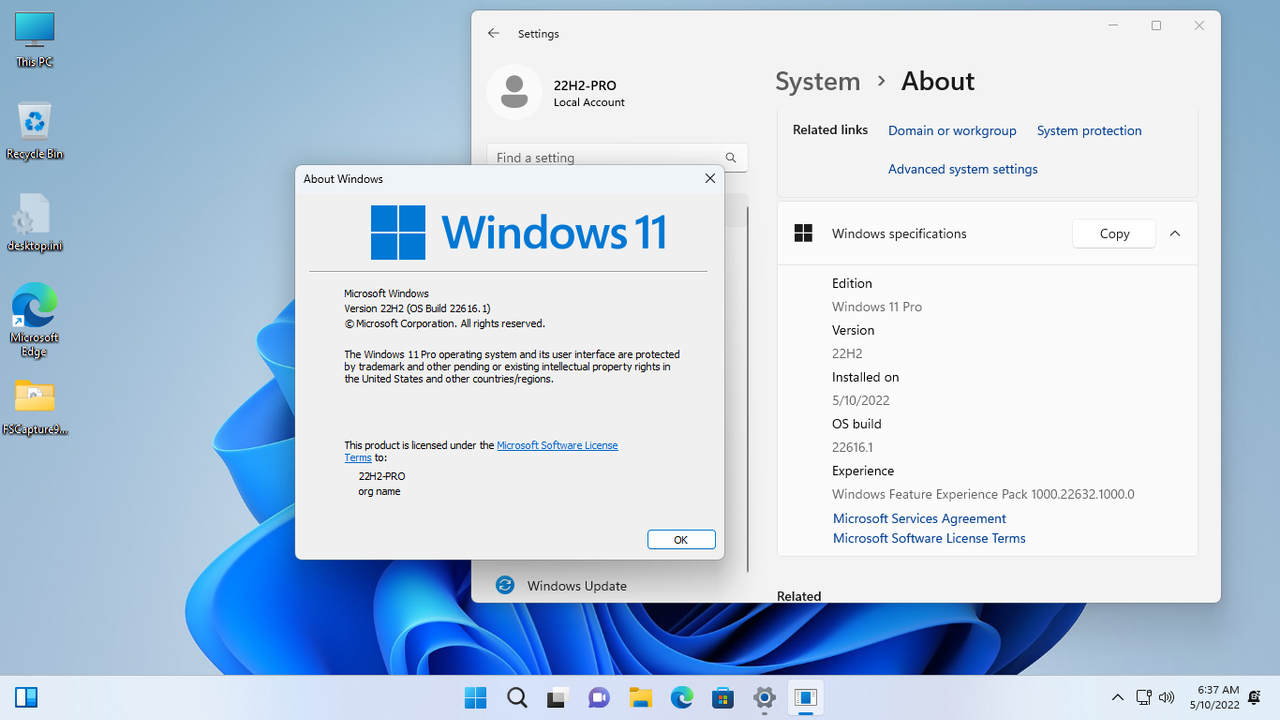
Task: Open System protection link
Action: click(x=1089, y=131)
